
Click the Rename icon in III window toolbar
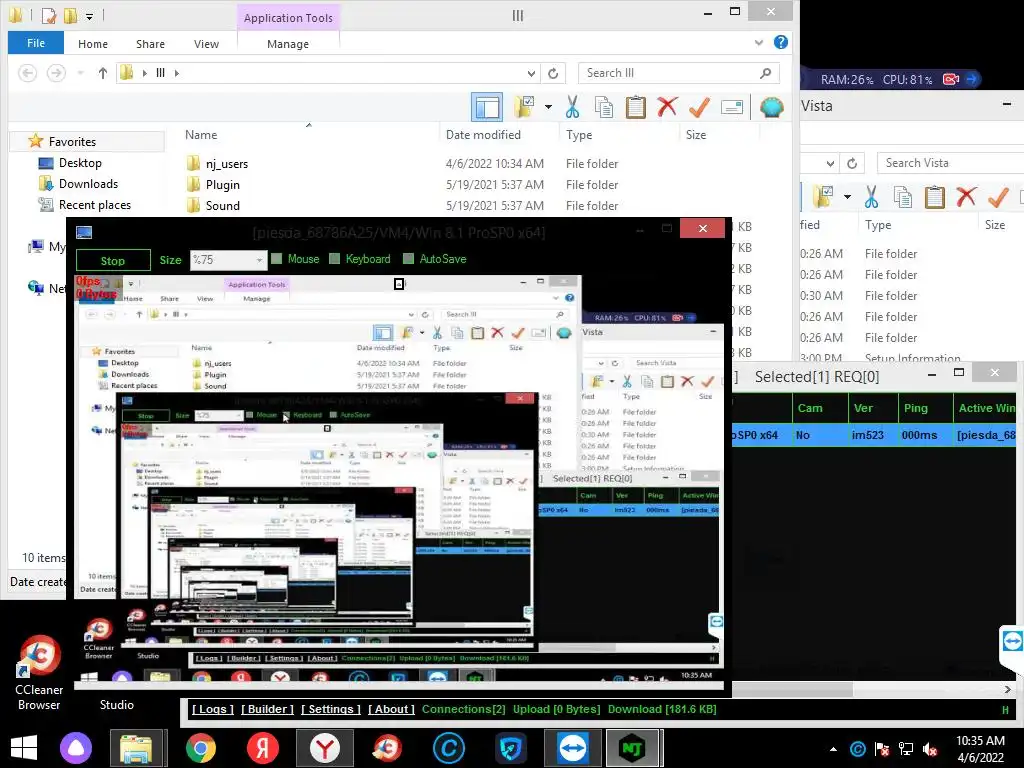point(731,107)
